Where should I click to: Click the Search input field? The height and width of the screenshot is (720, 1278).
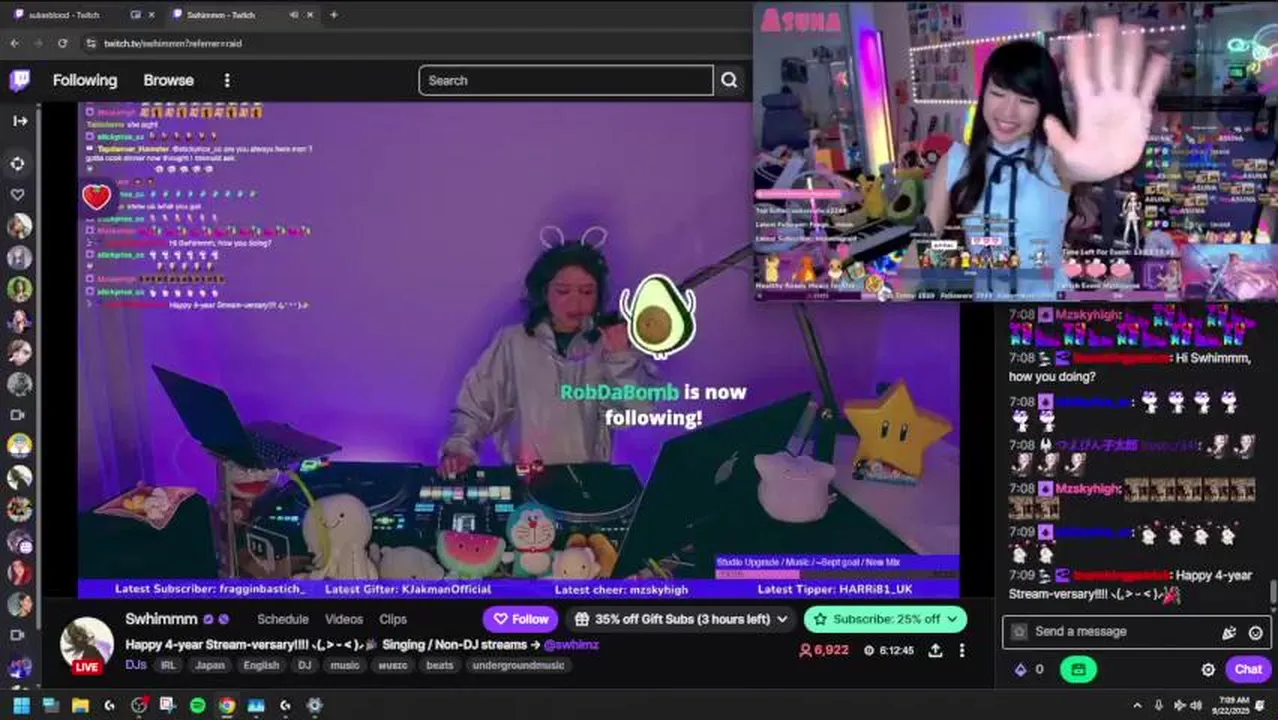pos(566,80)
